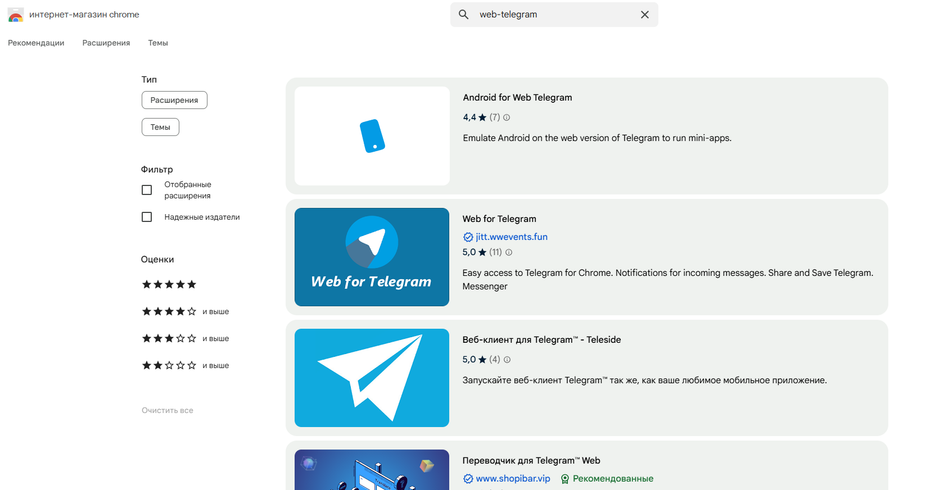Click the Фильтр section heading
Image resolution: width=944 pixels, height=490 pixels.
[157, 170]
